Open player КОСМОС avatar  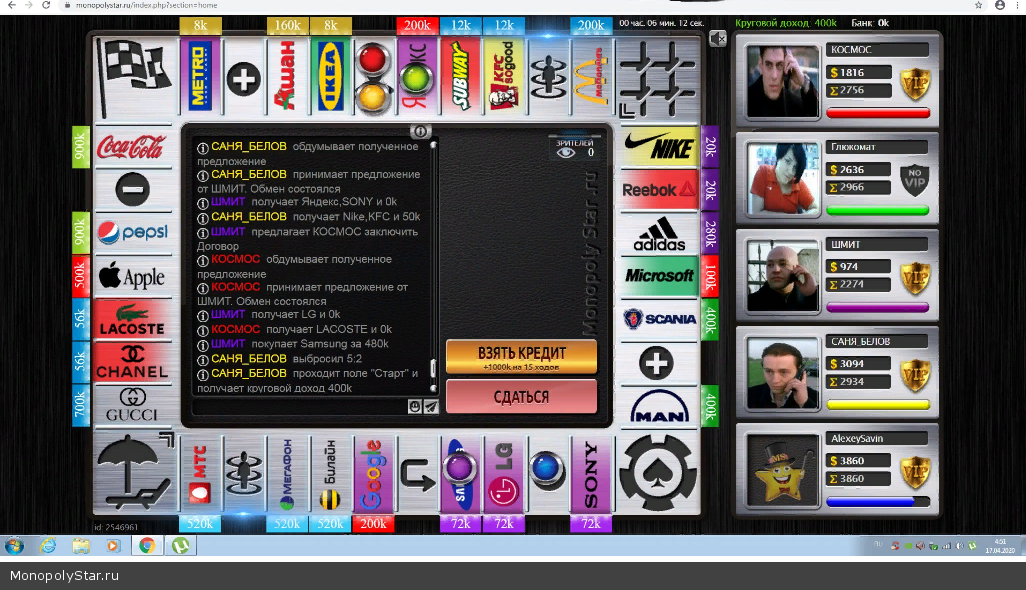click(782, 81)
